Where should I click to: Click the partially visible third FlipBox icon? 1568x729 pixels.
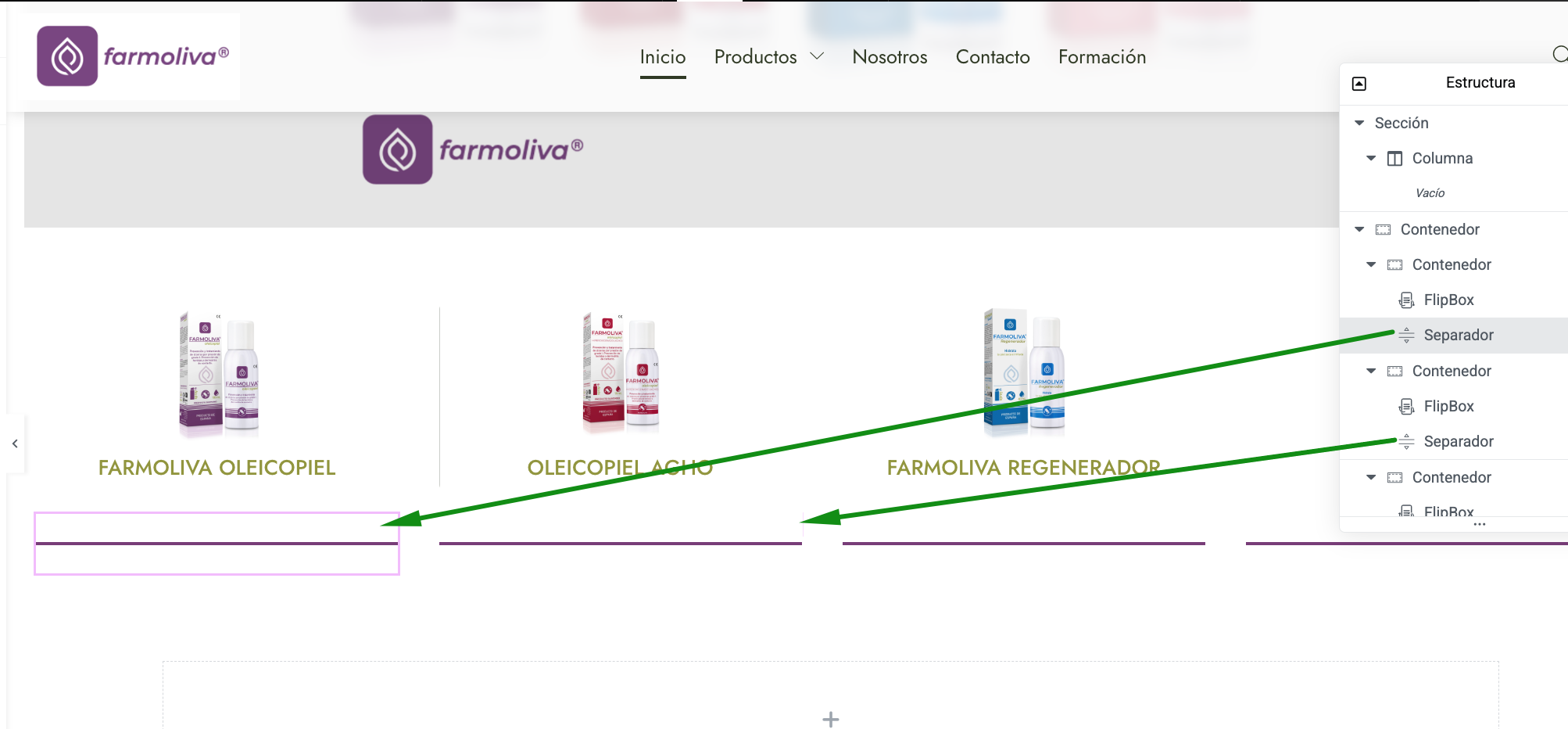coord(1406,511)
